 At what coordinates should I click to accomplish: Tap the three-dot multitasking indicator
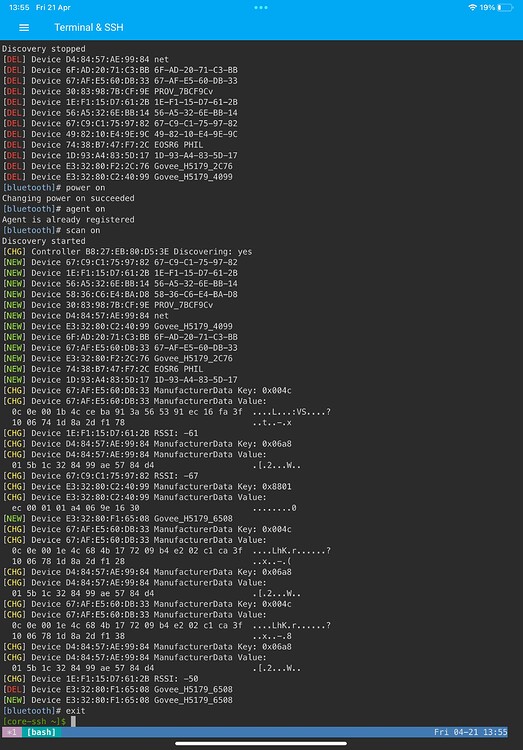(x=261, y=8)
